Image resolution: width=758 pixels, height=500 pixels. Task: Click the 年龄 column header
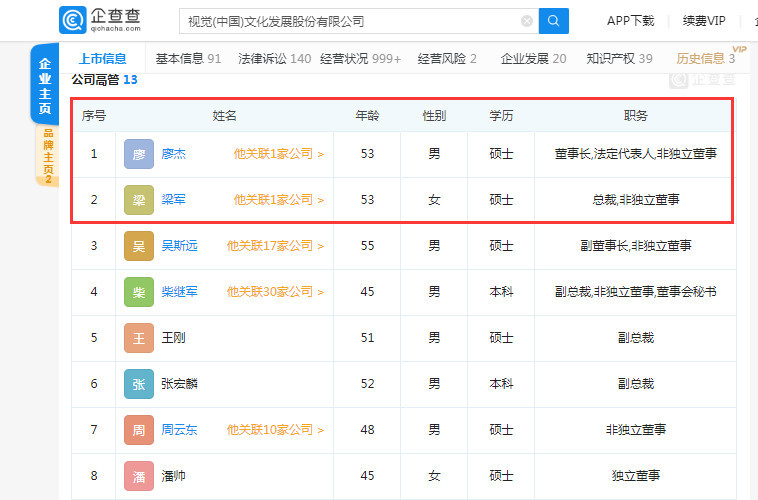pos(367,116)
